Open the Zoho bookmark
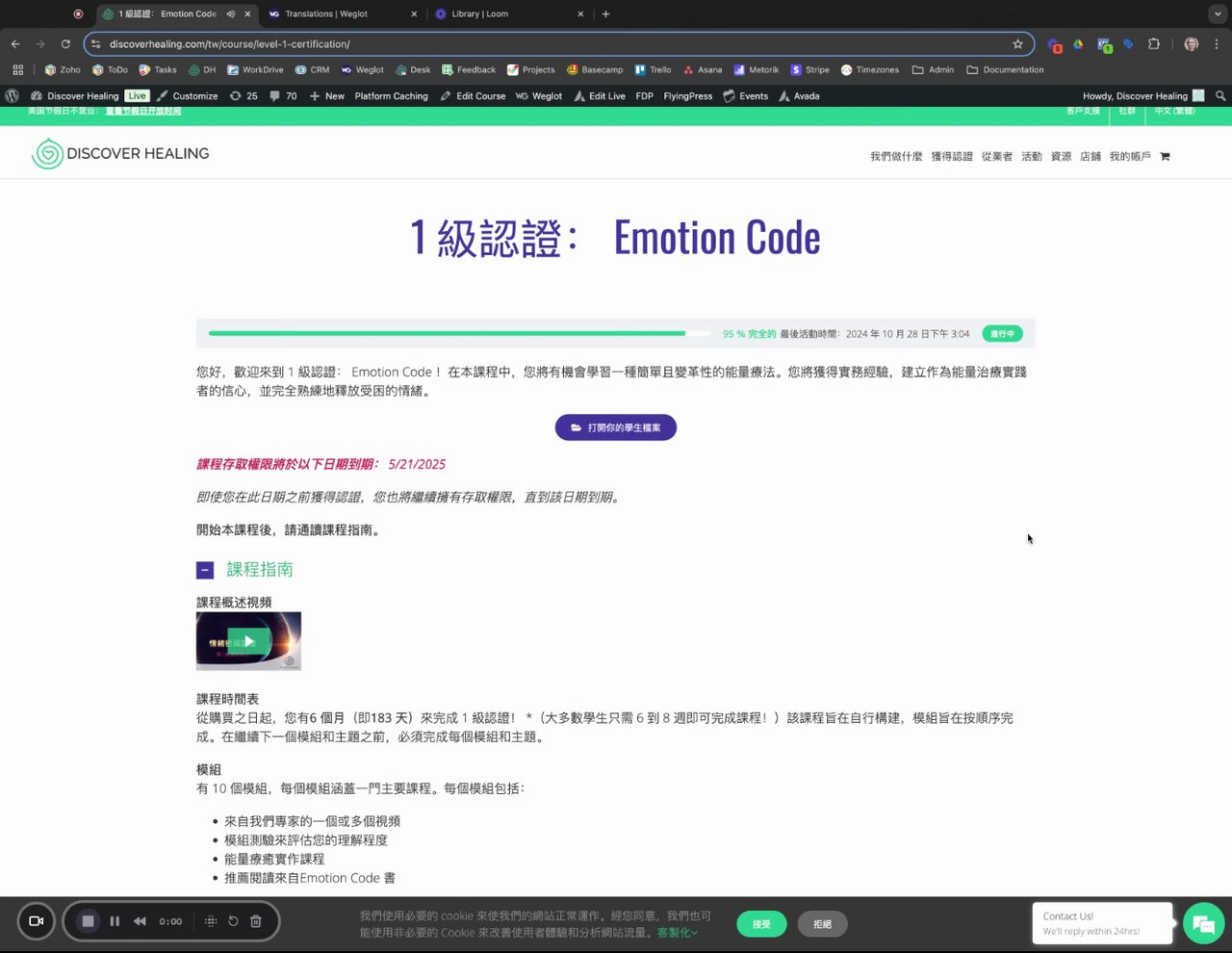 (x=63, y=69)
